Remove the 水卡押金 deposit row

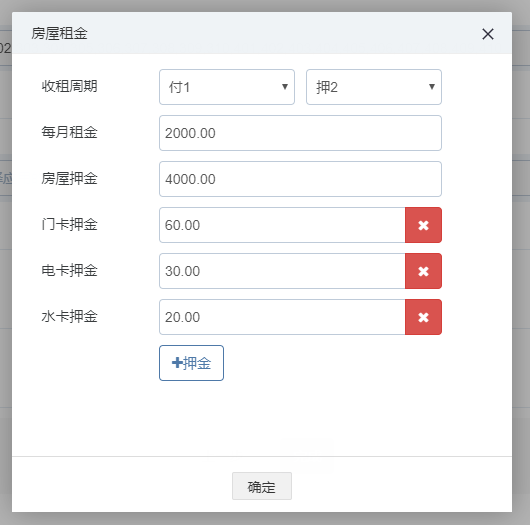click(423, 317)
